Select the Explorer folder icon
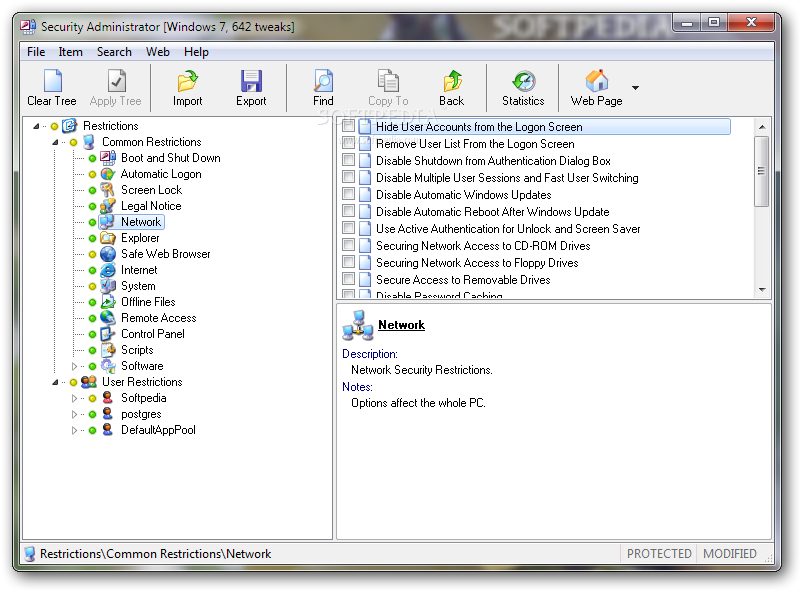 pos(108,238)
